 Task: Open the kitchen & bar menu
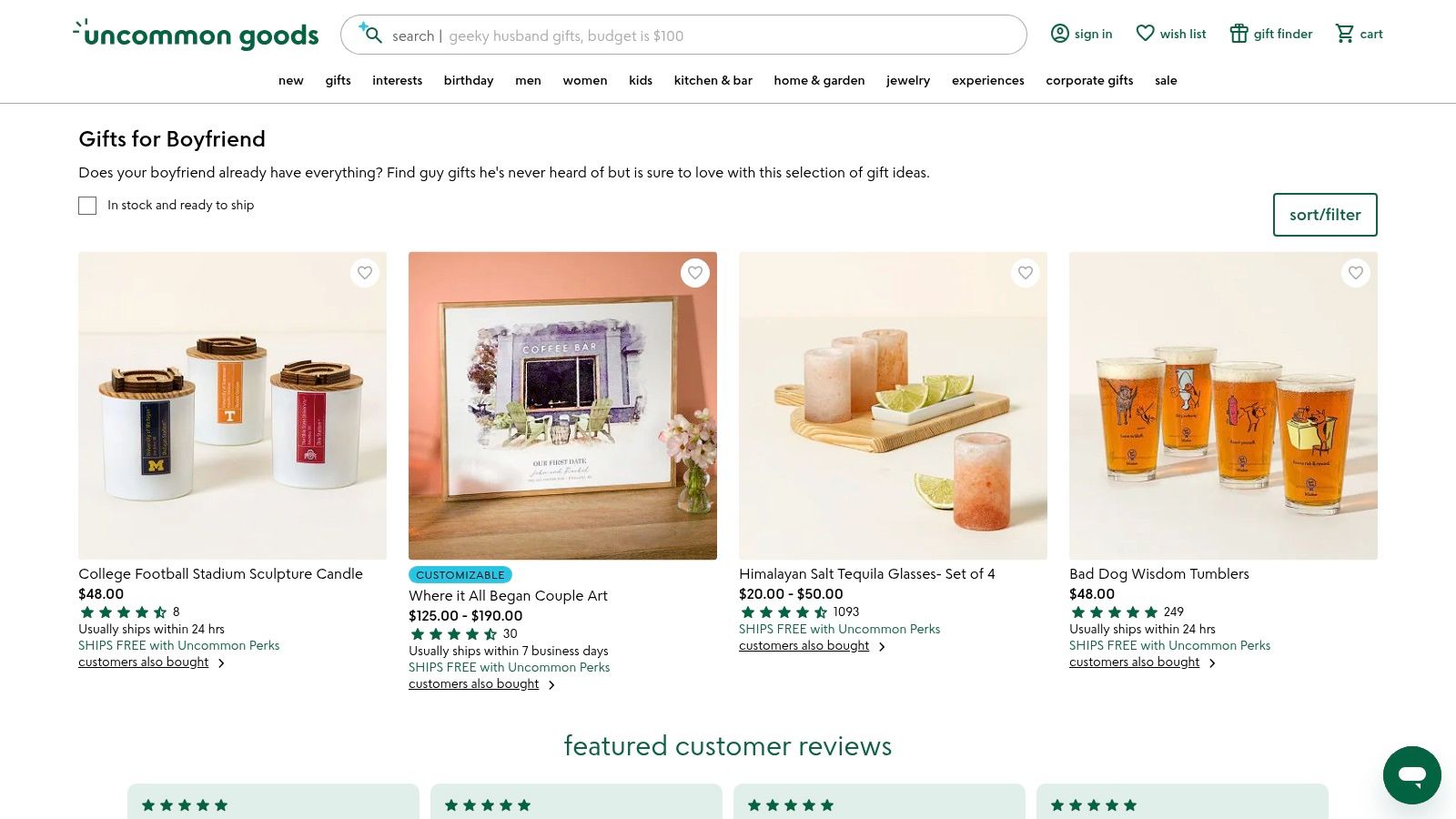(713, 80)
